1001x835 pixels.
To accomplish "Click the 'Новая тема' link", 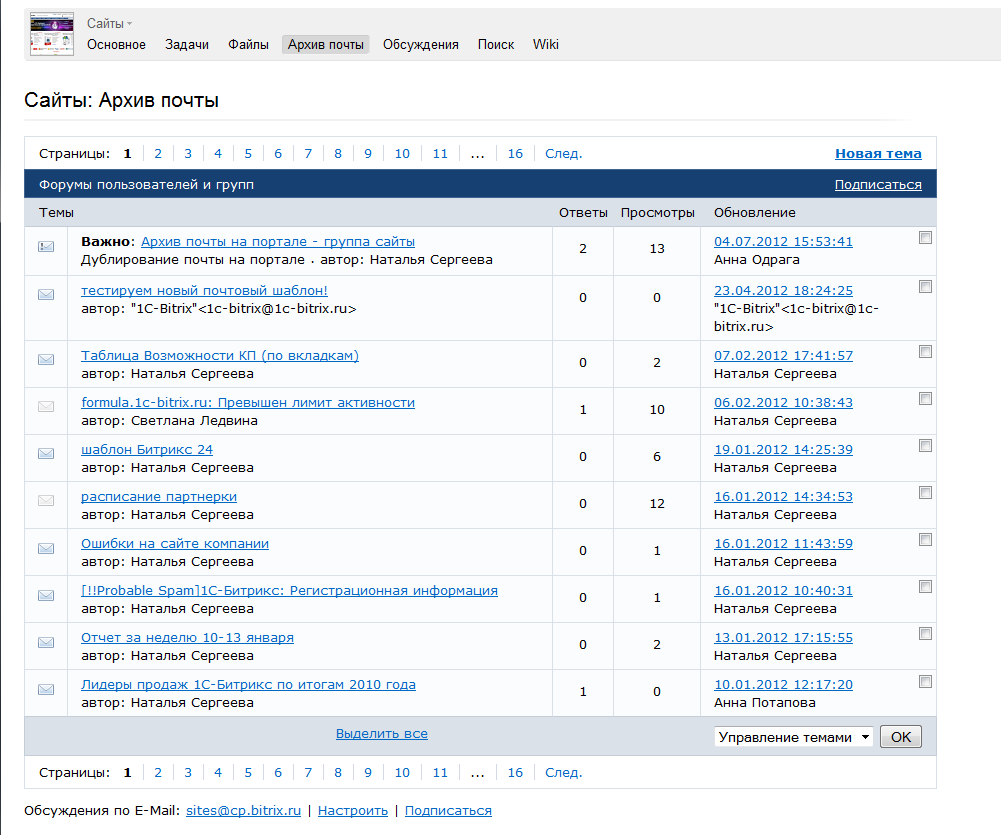I will (878, 153).
